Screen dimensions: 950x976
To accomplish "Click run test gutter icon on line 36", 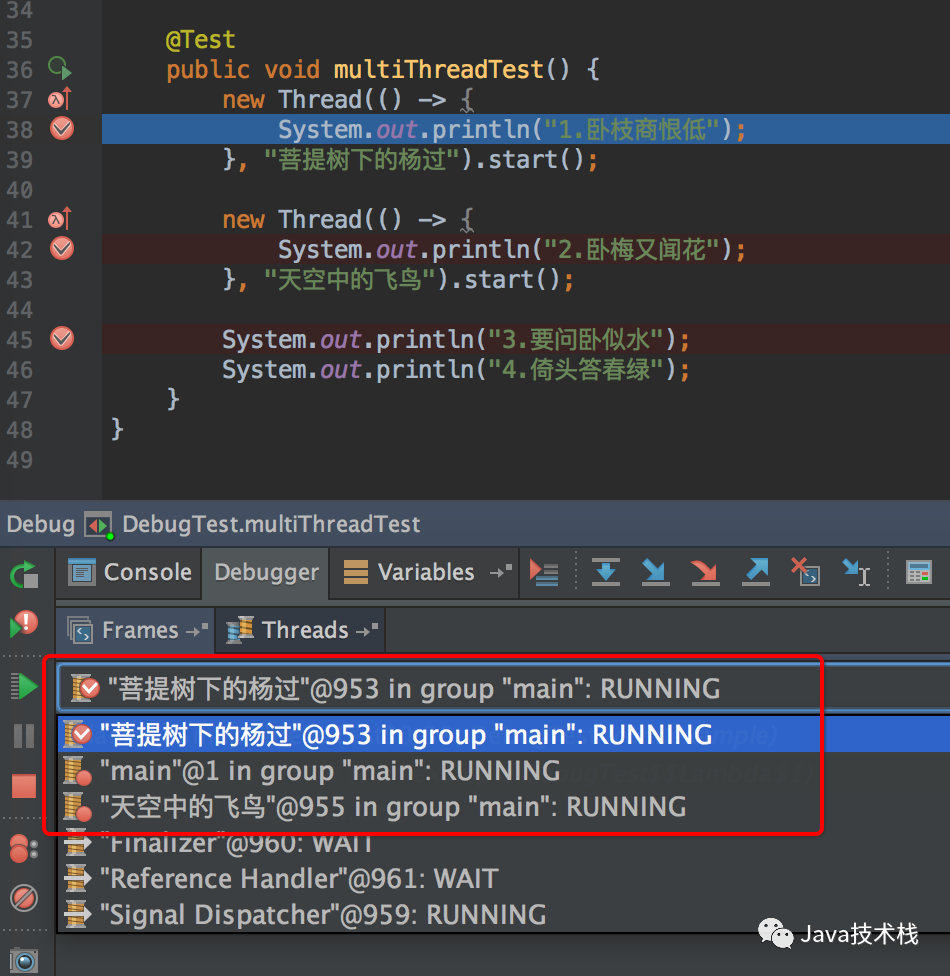I will tap(60, 68).
